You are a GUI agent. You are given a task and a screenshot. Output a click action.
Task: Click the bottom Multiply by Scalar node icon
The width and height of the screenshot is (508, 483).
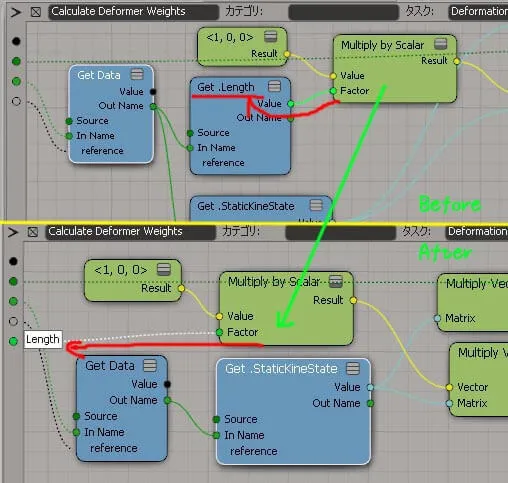click(336, 281)
